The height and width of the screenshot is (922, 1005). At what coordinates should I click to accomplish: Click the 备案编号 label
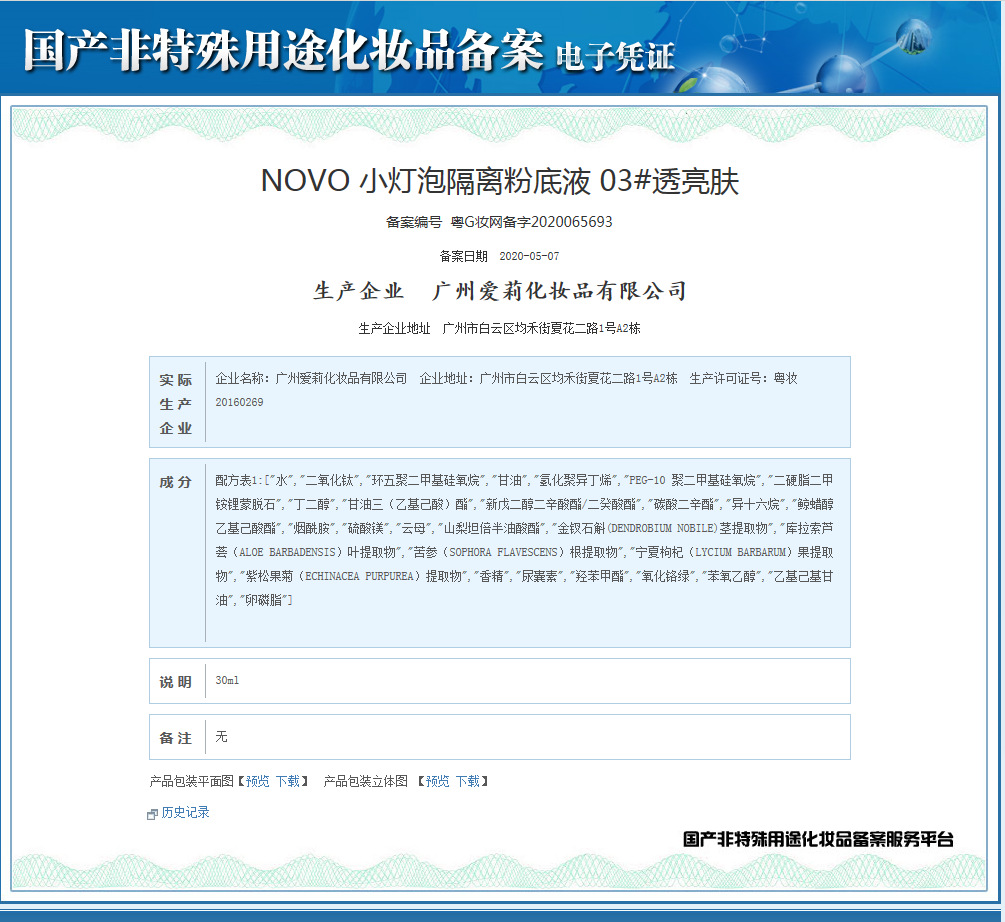coord(413,222)
